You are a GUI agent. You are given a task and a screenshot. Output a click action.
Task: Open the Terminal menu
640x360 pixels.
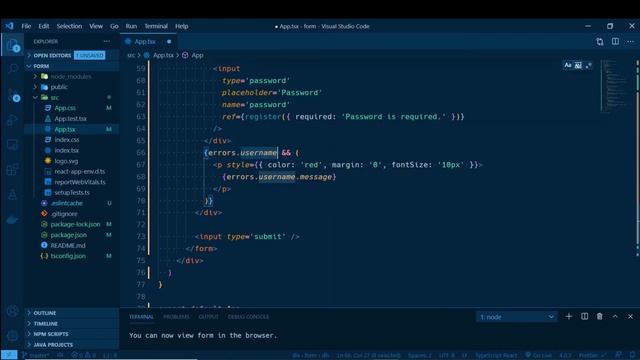(156, 26)
